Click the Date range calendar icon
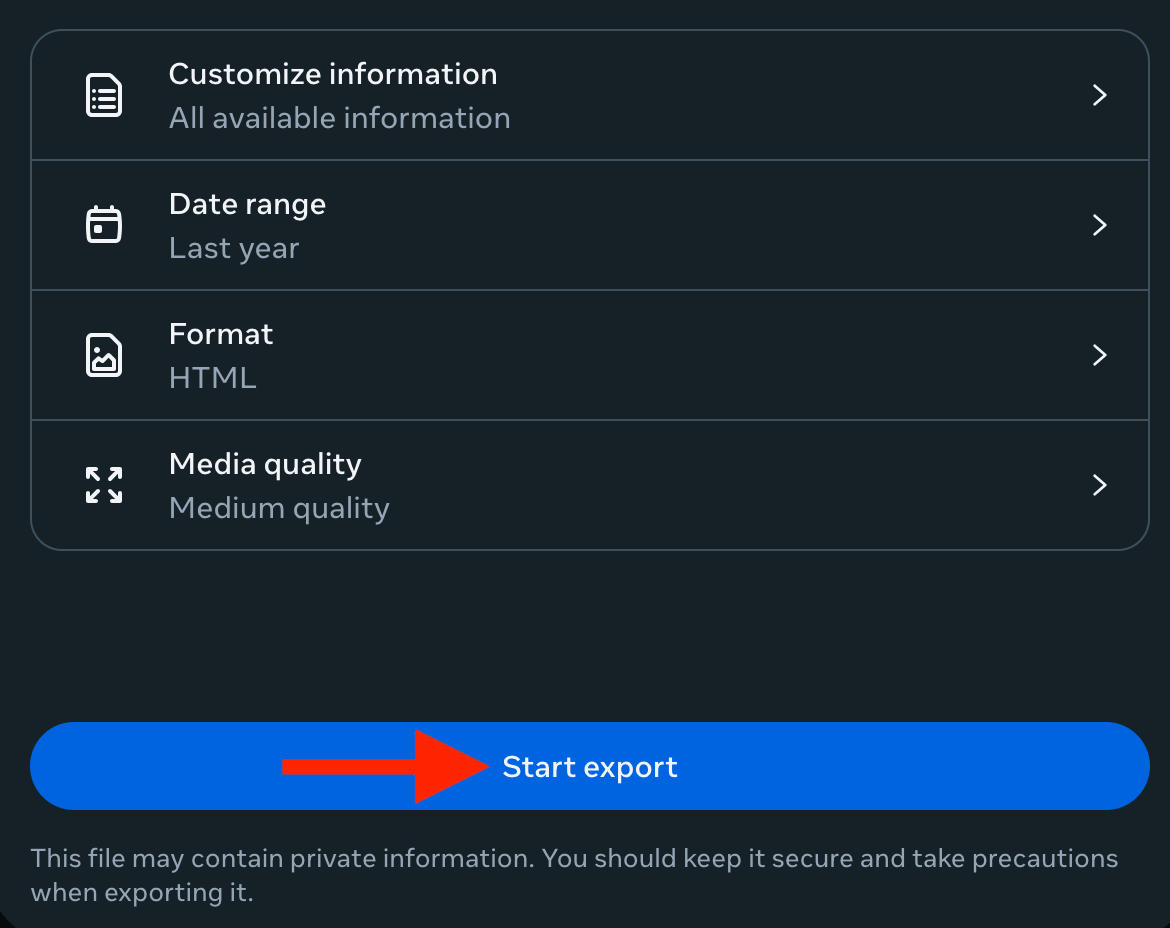 (x=104, y=225)
